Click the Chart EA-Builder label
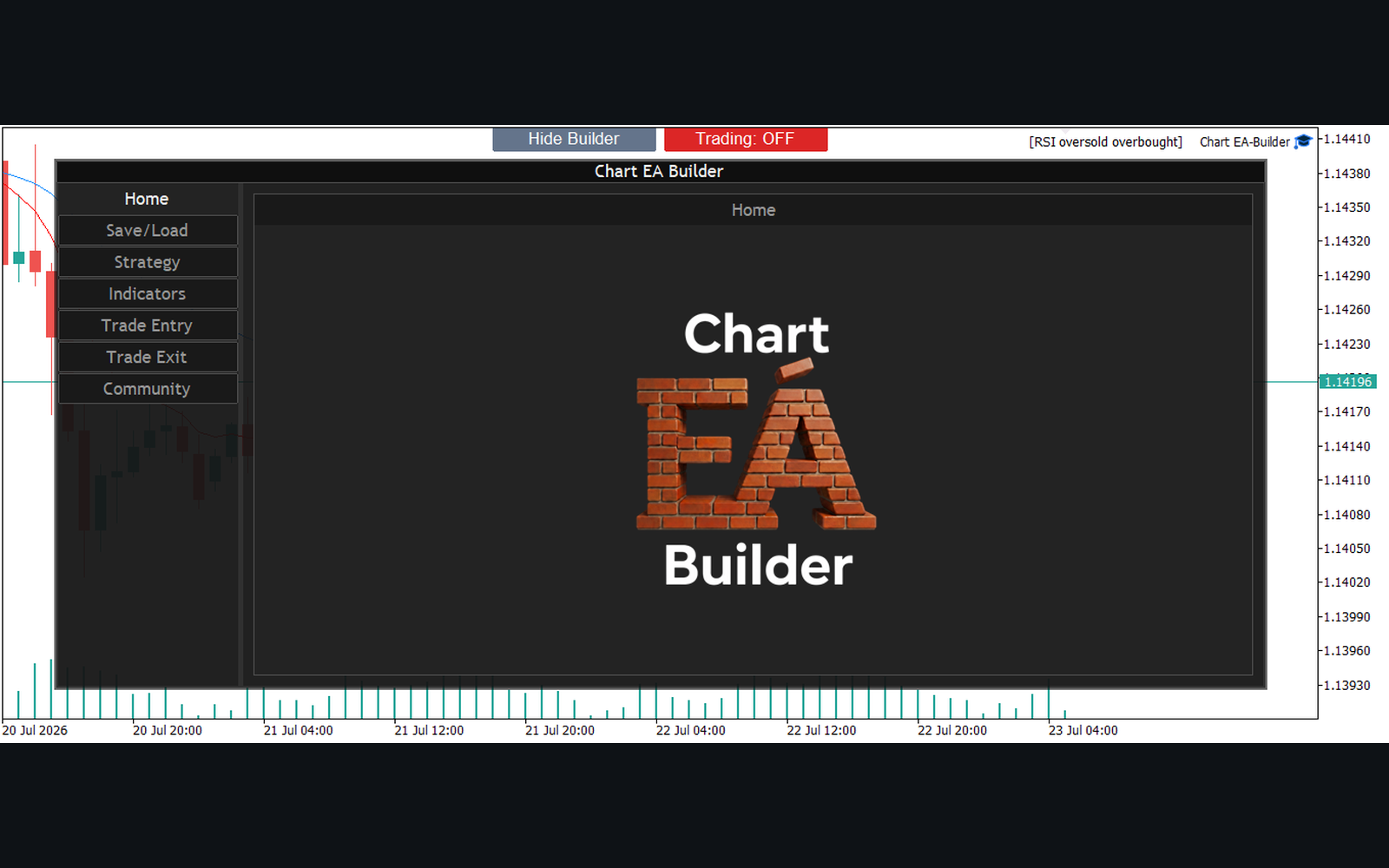Viewport: 1389px width, 868px height. click(x=1245, y=142)
